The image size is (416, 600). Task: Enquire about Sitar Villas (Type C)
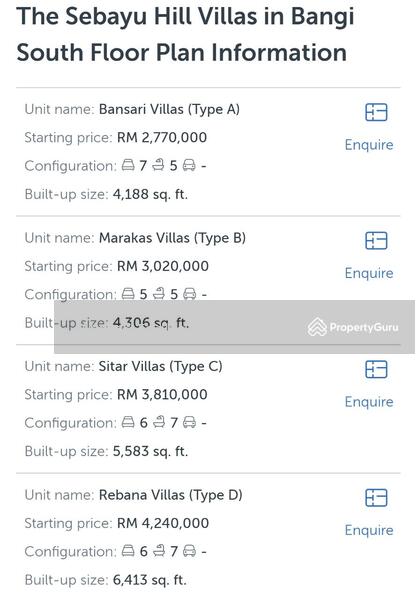[369, 402]
